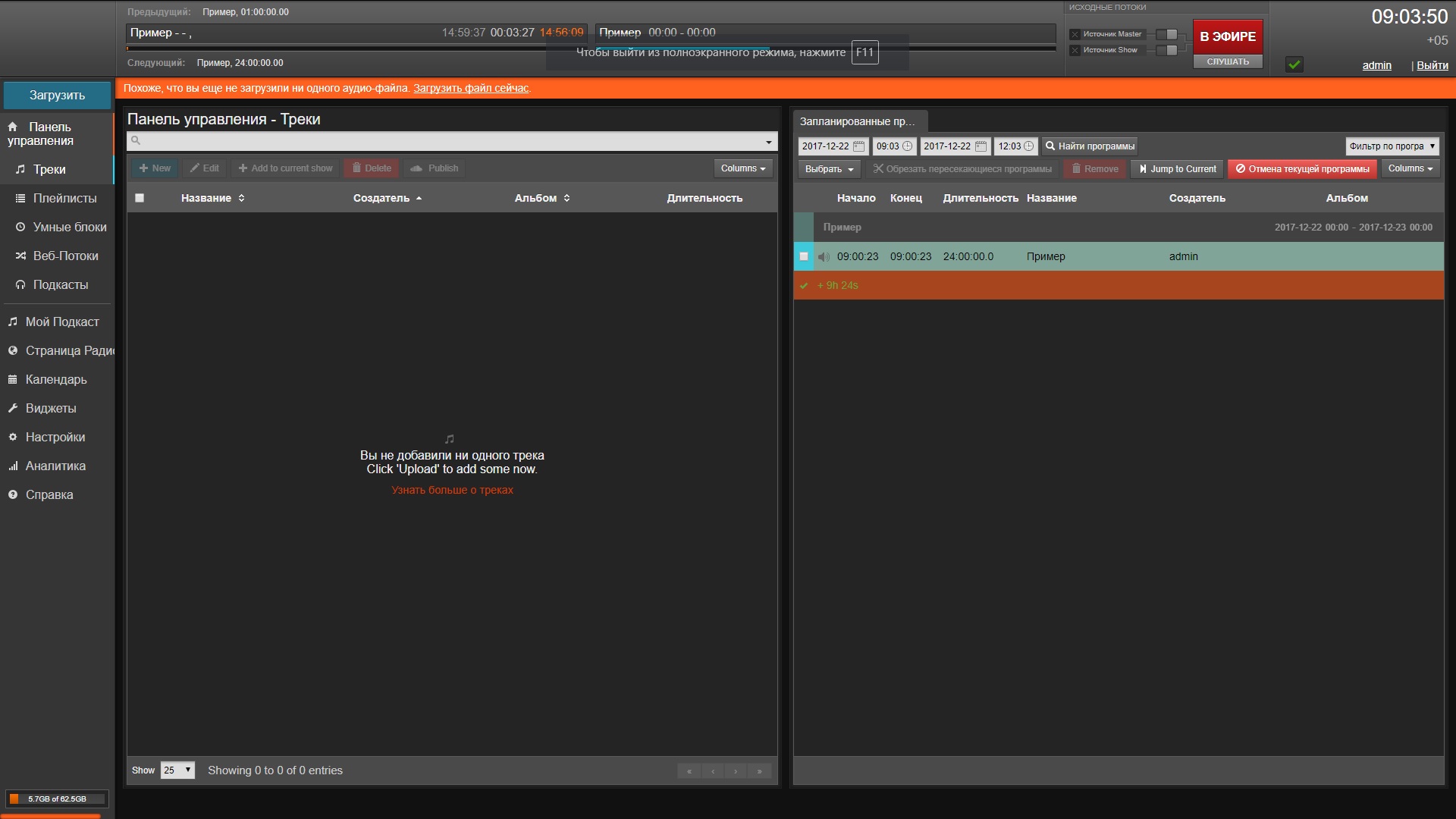The height and width of the screenshot is (819, 1456).
Task: Click the search magnifier in tracks field
Action: 136,140
